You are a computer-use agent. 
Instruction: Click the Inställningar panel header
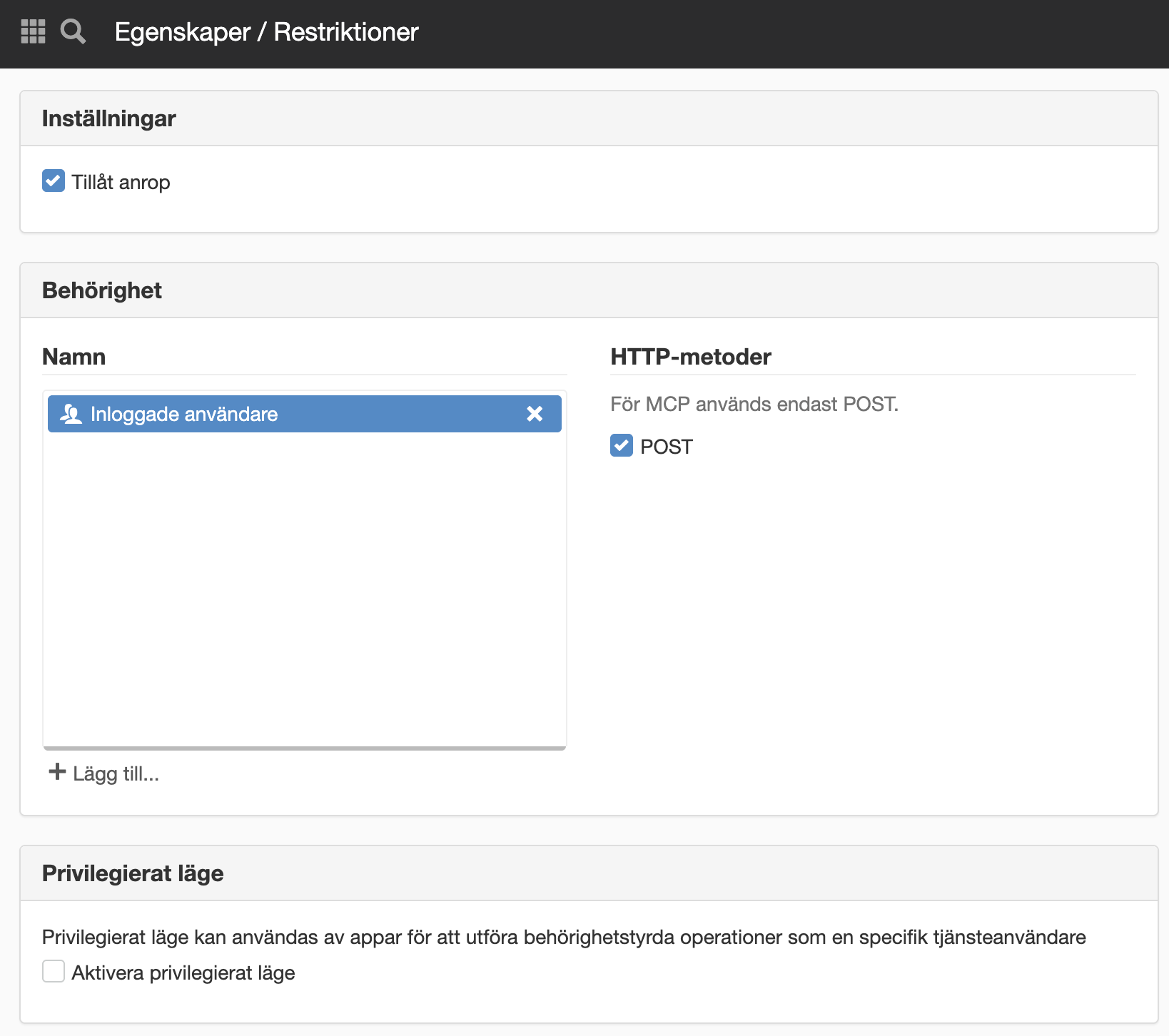589,118
